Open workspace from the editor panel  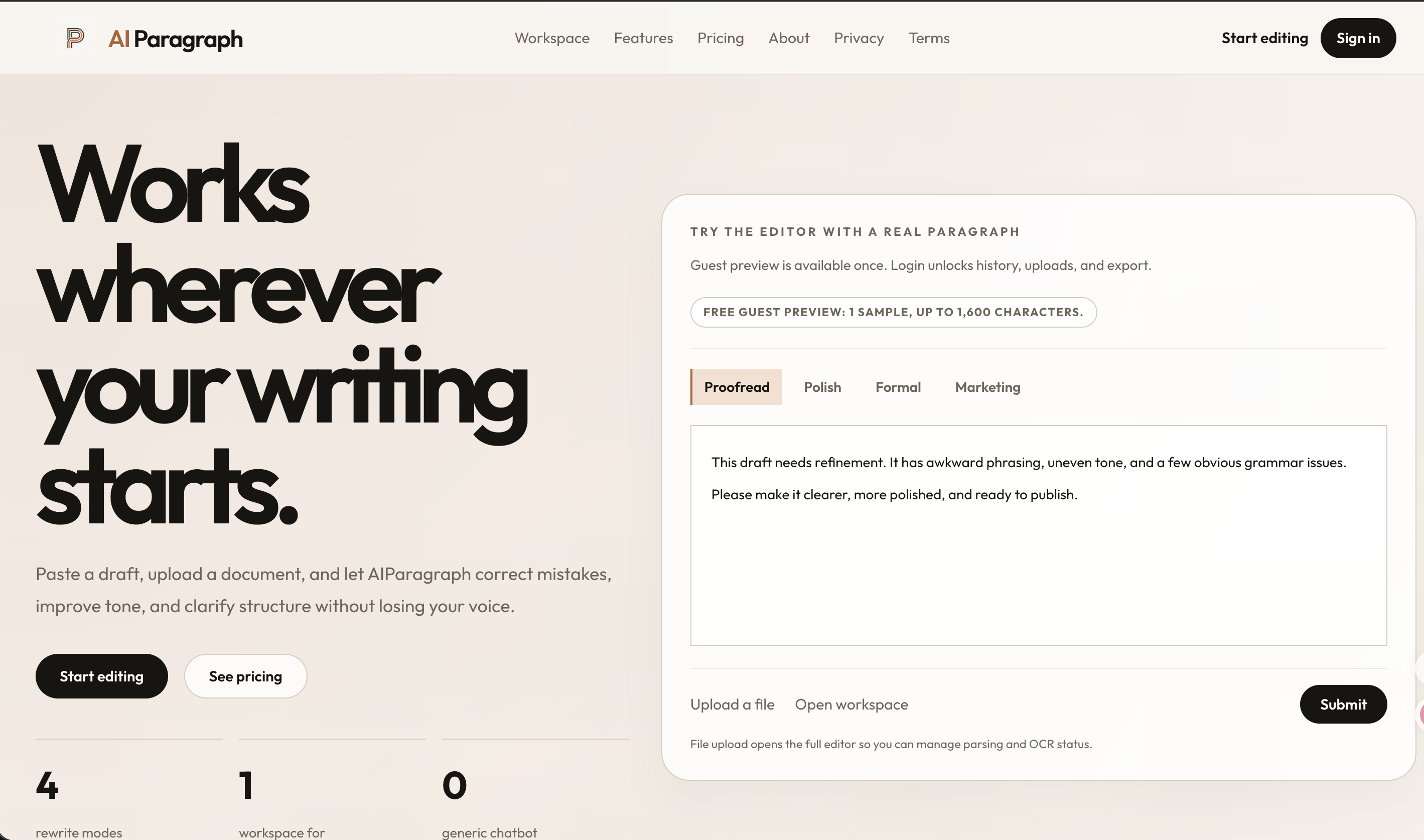[851, 704]
